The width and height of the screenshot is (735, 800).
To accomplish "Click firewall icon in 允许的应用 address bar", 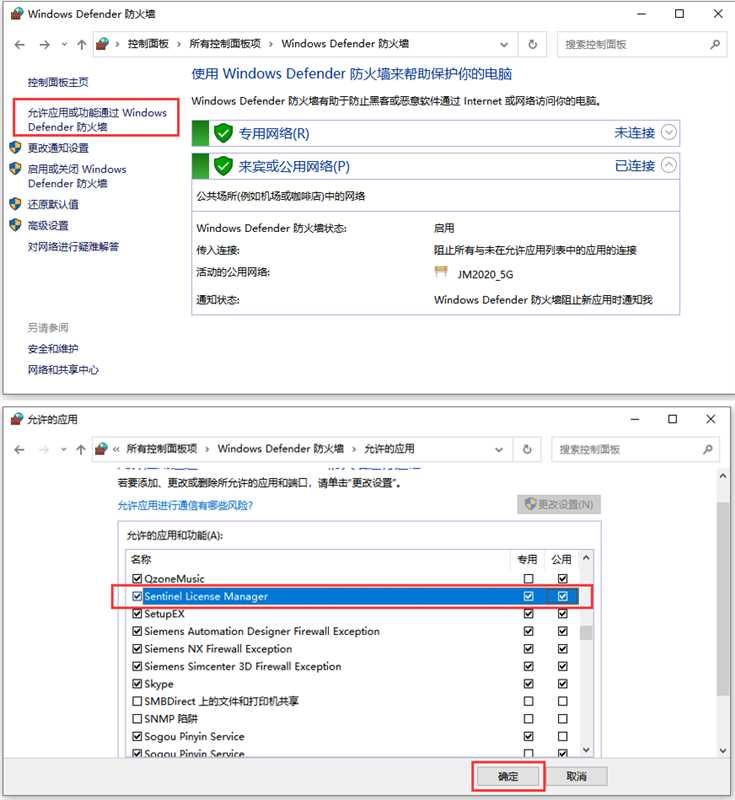I will click(102, 449).
